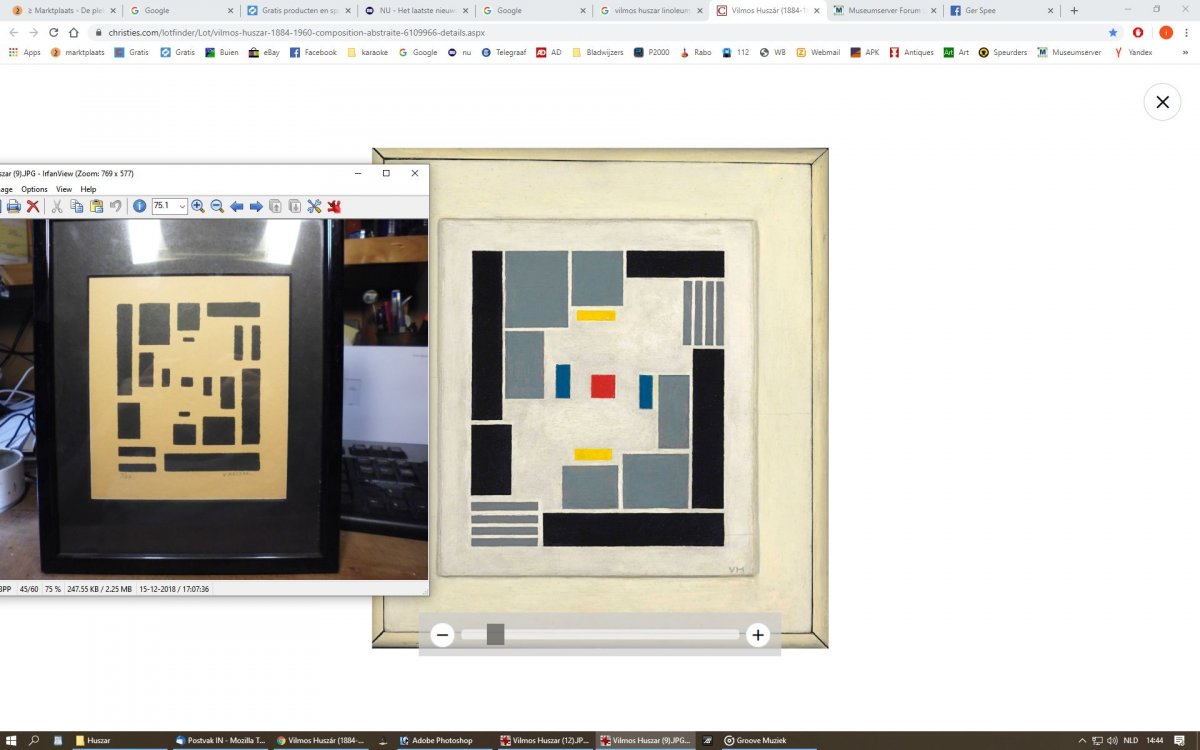The image size is (1200, 750).
Task: Close the Christie's image viewer with X
Action: tap(1162, 102)
